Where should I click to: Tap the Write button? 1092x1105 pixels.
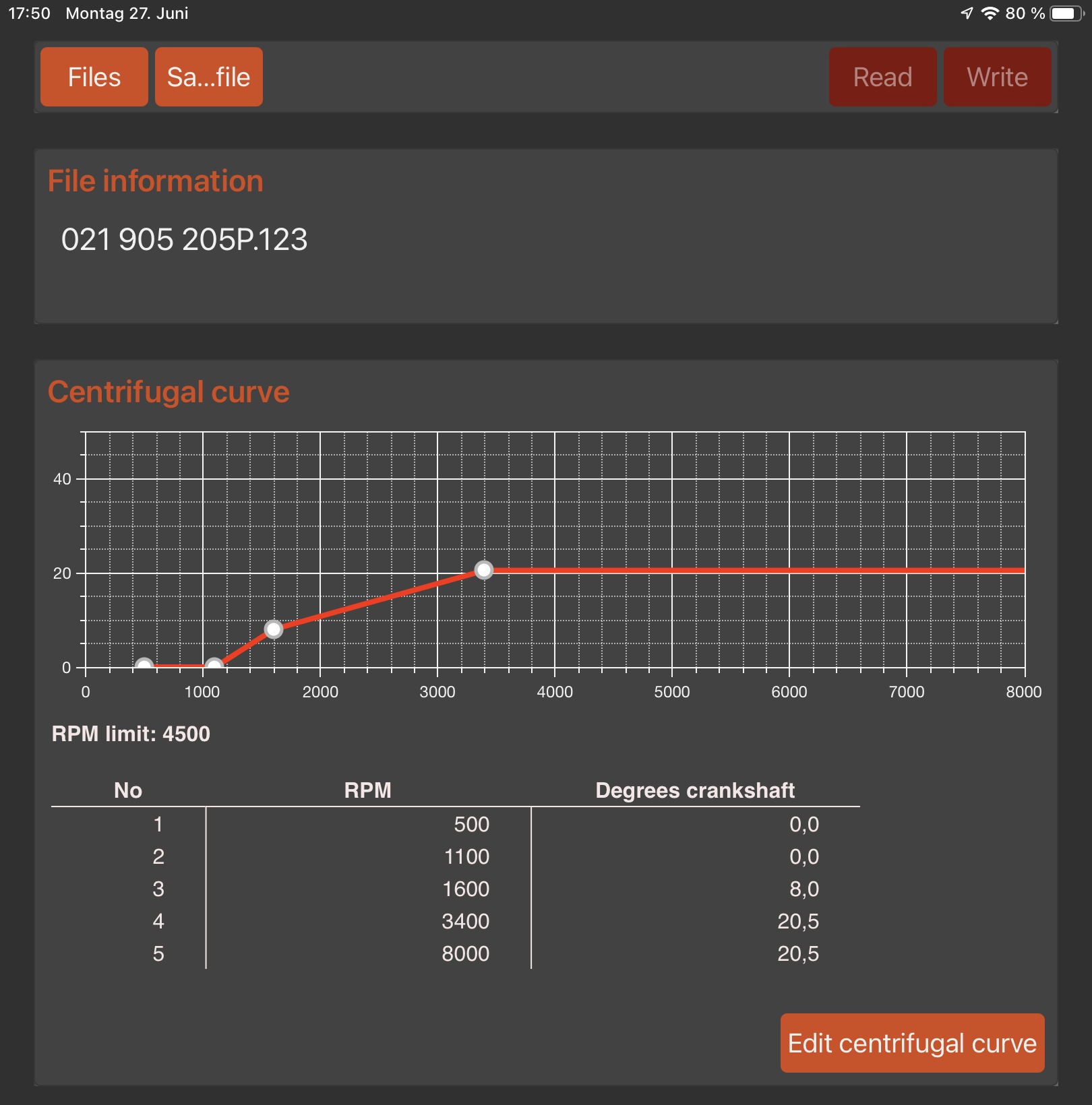pos(997,77)
